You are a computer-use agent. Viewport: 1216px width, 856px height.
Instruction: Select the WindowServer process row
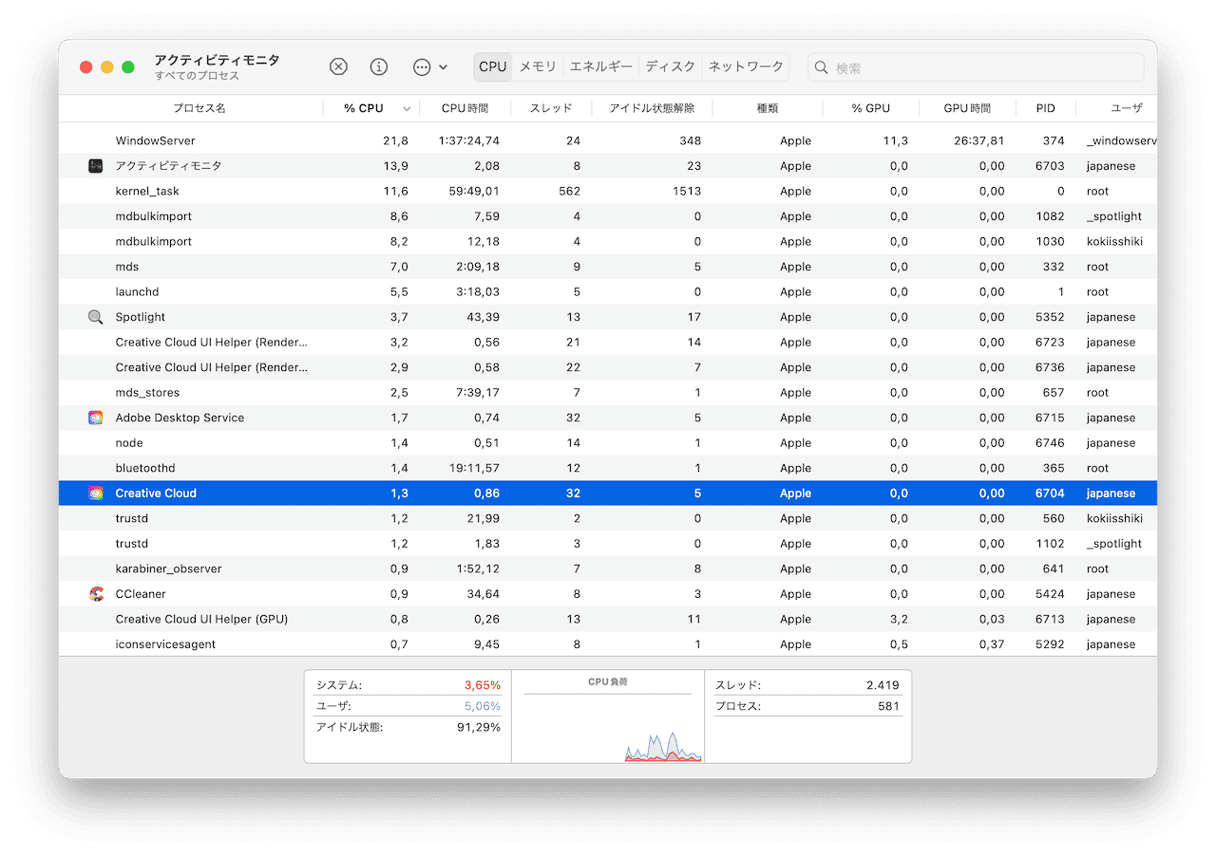pyautogui.click(x=608, y=141)
